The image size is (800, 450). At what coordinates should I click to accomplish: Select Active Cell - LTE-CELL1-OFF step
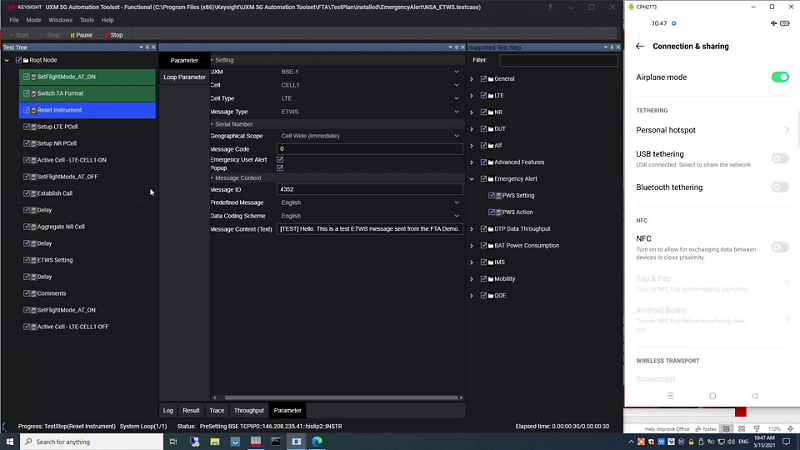coord(72,327)
